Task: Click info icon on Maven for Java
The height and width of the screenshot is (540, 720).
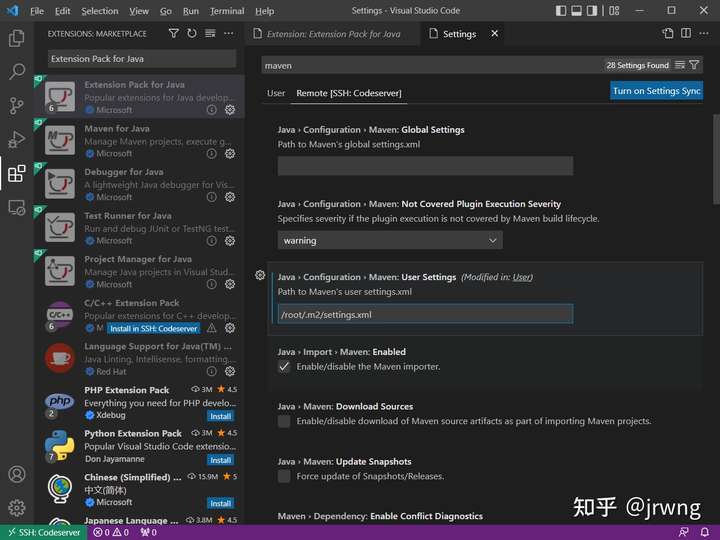Action: coord(211,153)
